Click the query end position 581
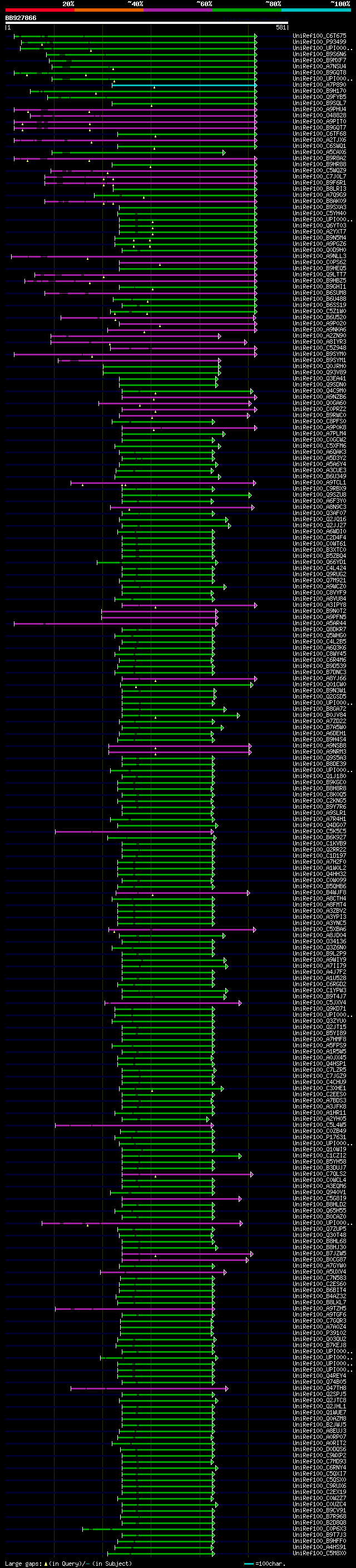Viewport: 356px width, 1568px height. 281,27
